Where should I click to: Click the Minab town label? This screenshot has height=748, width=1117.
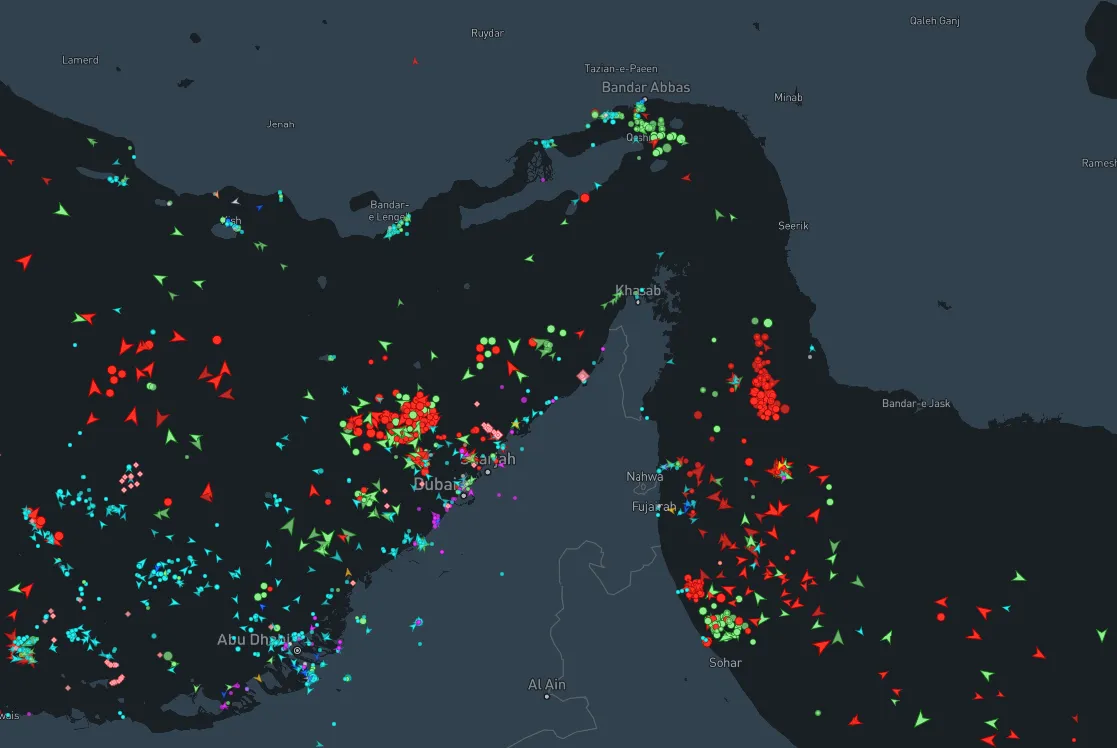[788, 97]
